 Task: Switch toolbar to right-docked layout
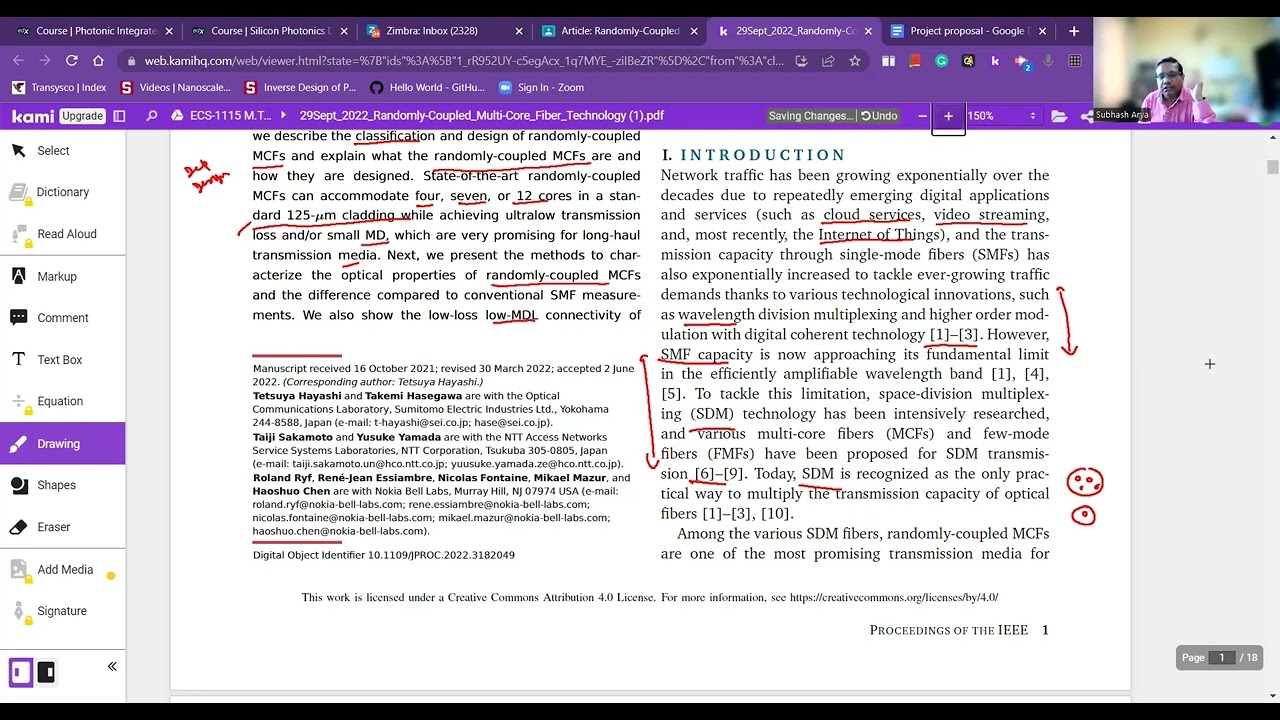coord(46,672)
